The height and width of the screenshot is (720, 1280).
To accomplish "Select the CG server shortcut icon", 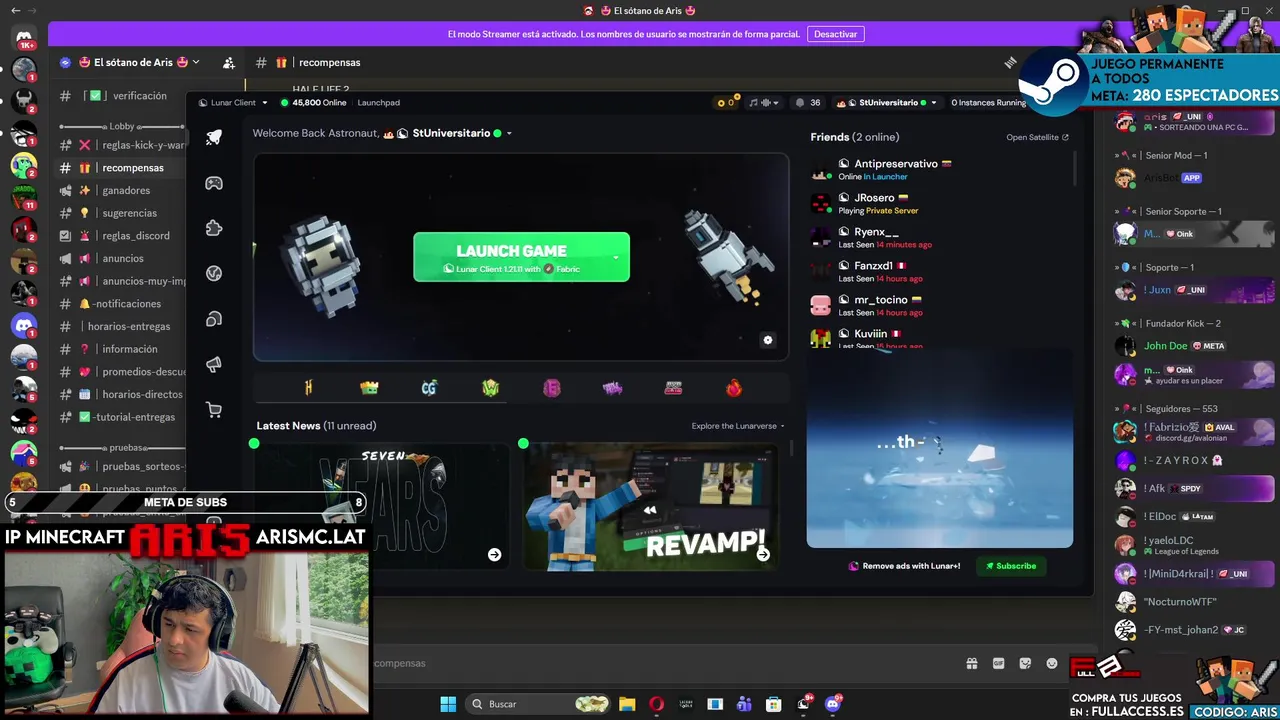I will 429,388.
